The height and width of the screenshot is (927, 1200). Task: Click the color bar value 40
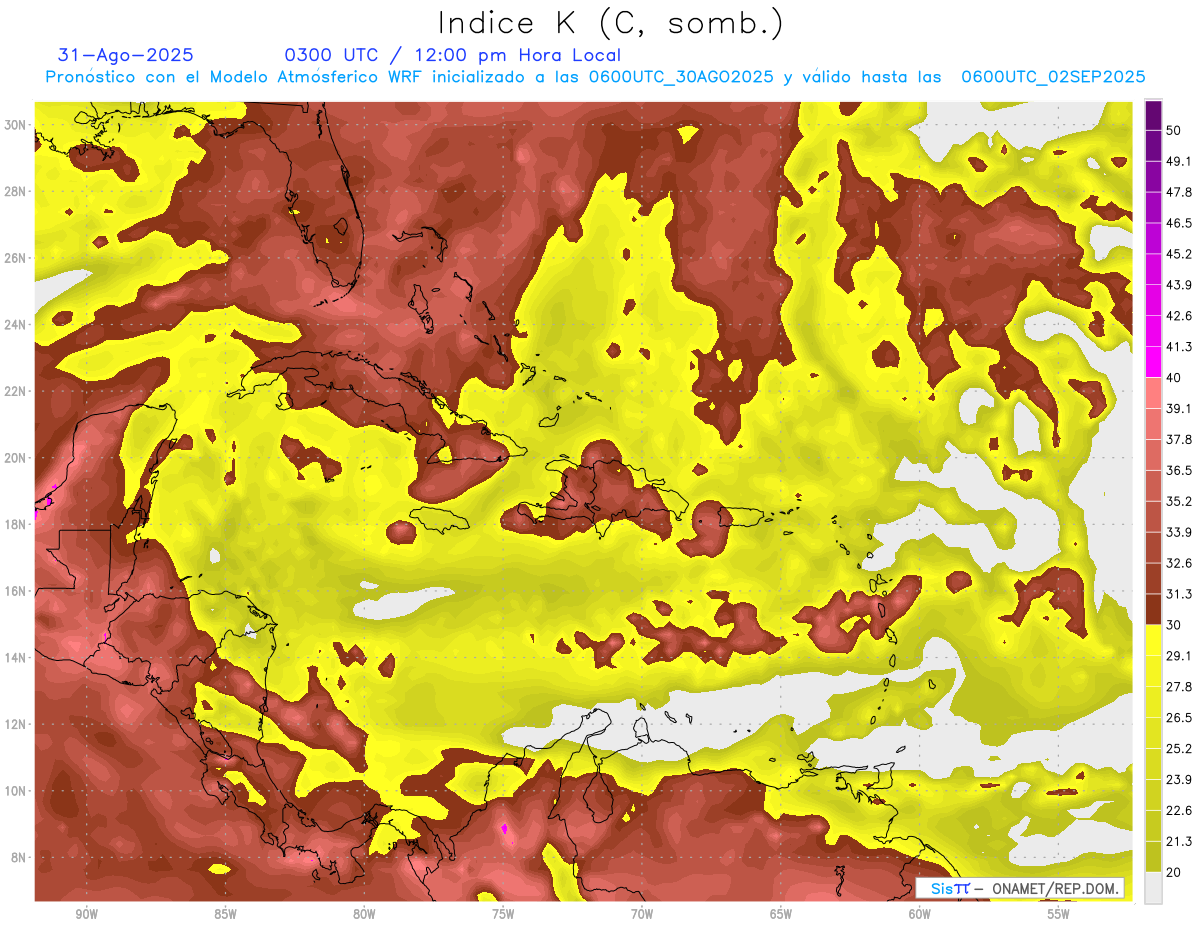[x=1174, y=378]
